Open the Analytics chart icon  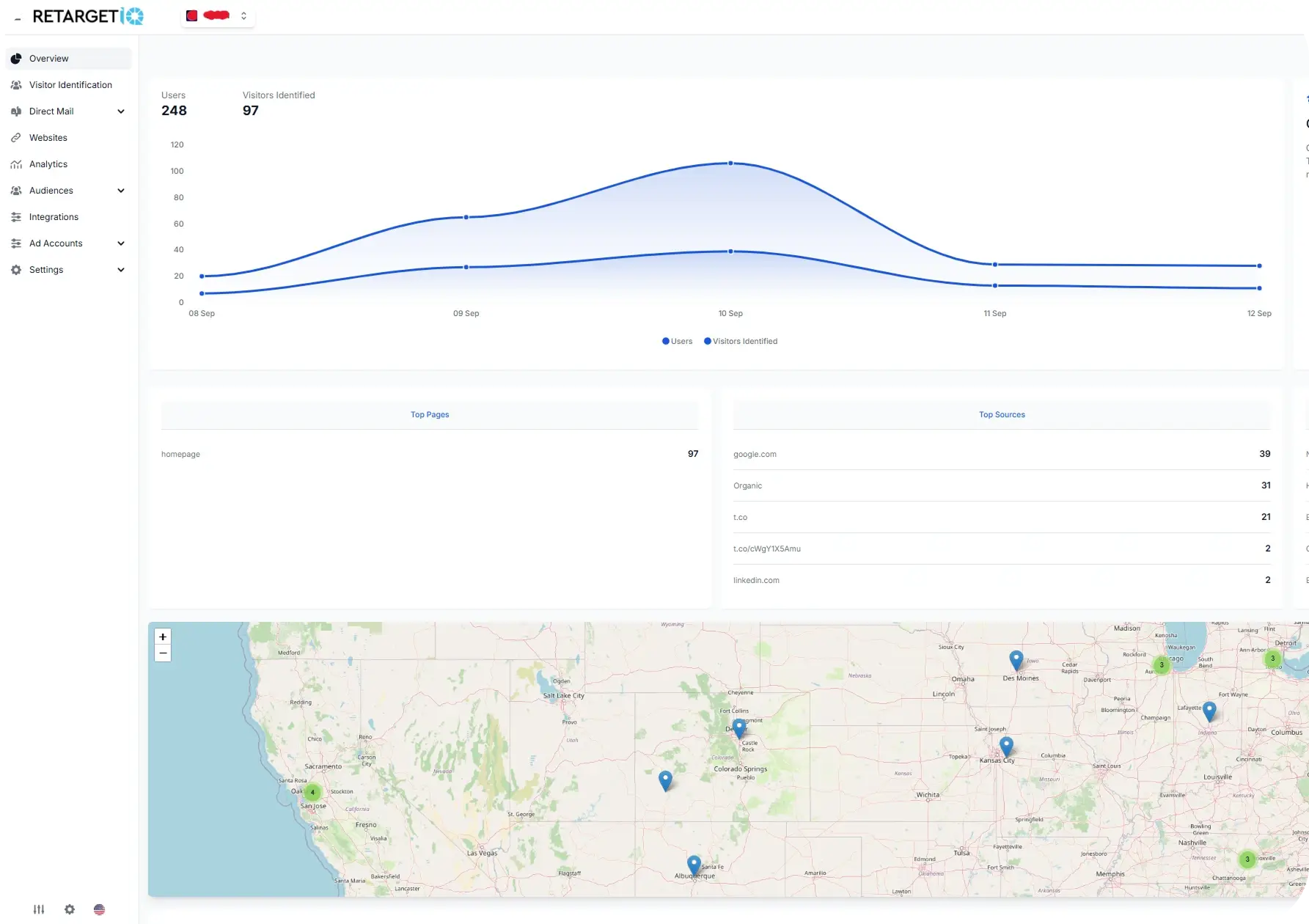pos(16,164)
